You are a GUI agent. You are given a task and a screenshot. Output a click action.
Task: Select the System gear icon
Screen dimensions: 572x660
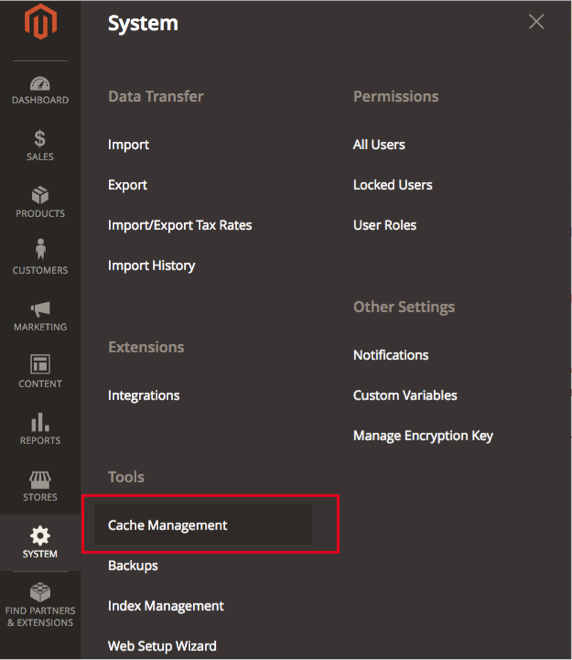(x=40, y=535)
